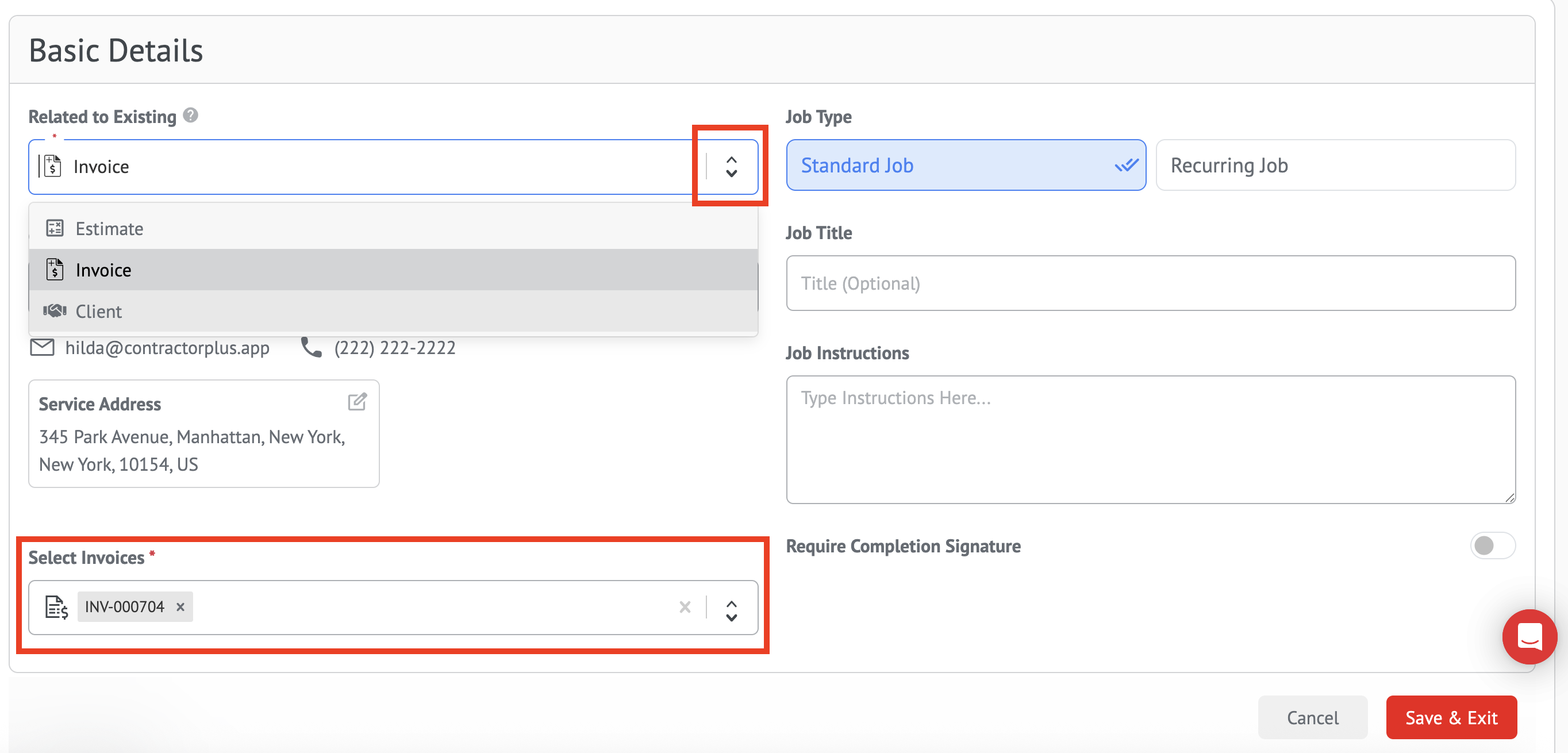Open the red chat support bubble

1528,637
